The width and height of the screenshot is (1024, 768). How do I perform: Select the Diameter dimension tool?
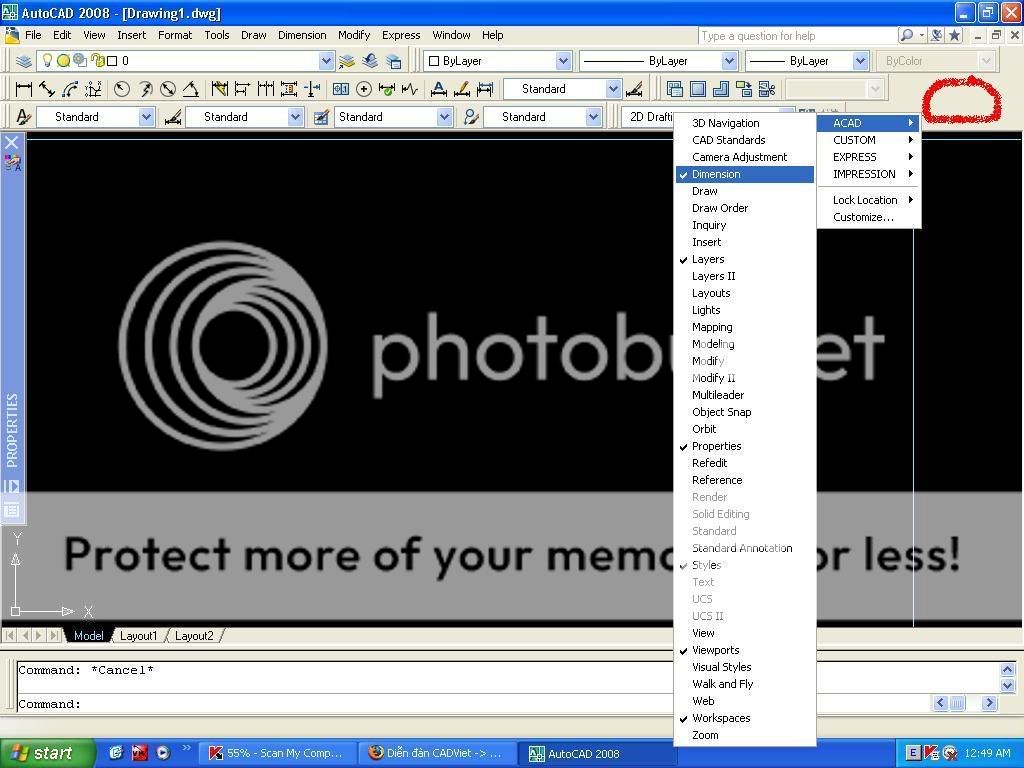coord(168,89)
